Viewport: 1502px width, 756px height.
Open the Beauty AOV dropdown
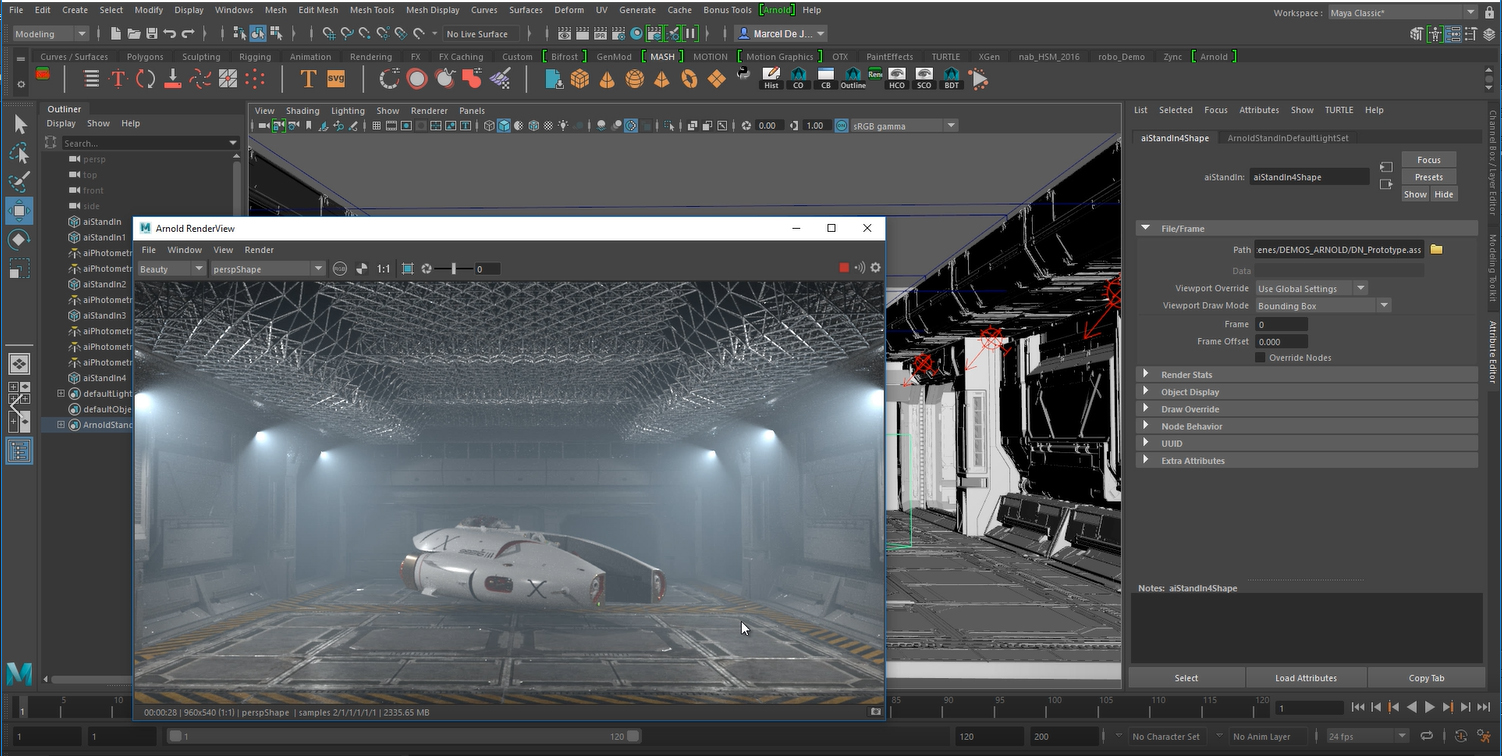pos(170,268)
